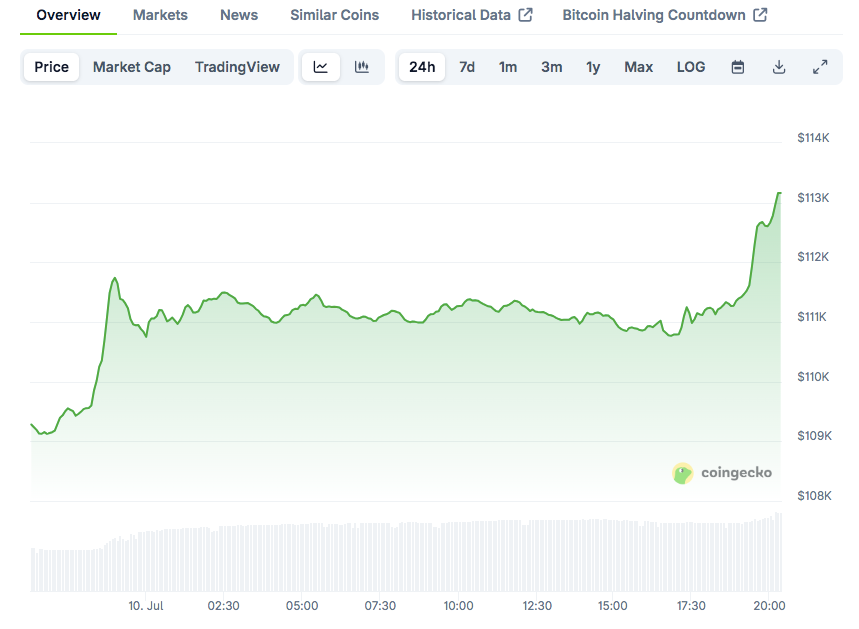Go to the News tab
Viewport: 859px width, 629px height.
click(x=239, y=15)
